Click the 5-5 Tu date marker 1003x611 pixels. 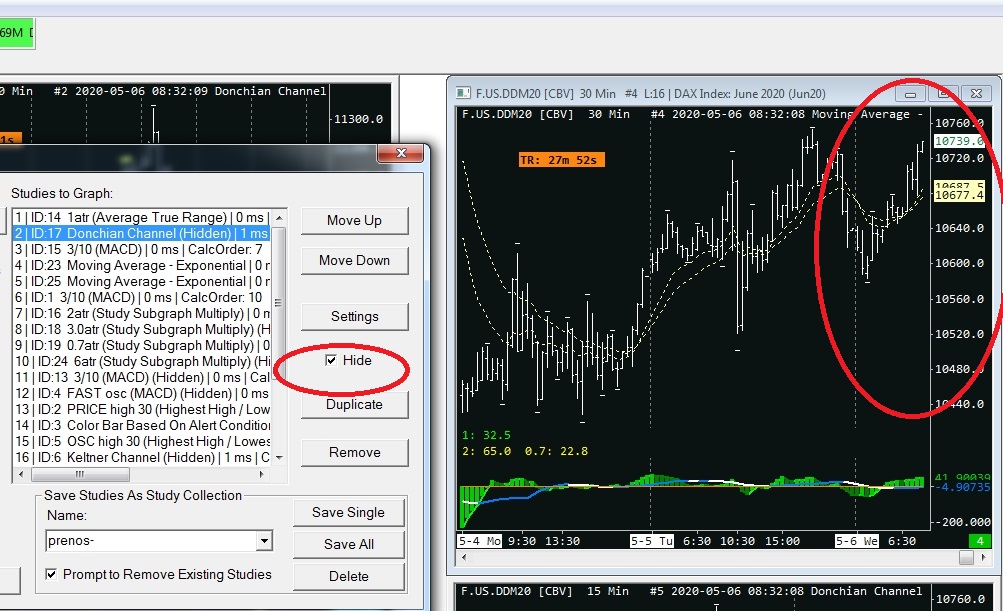(x=651, y=541)
